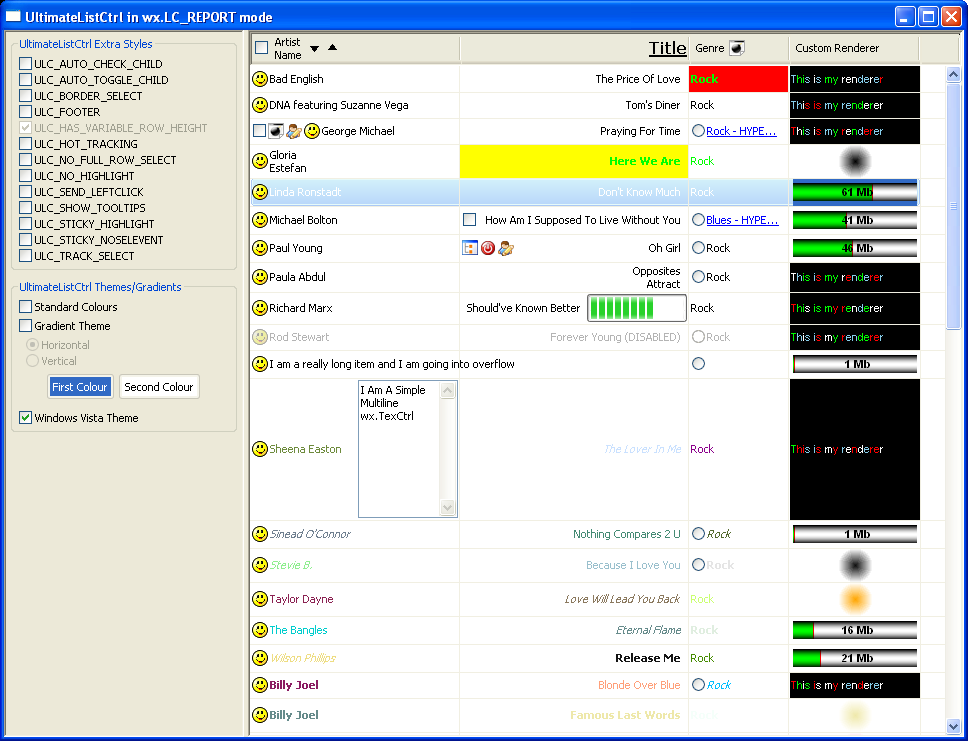The image size is (968, 741).
Task: Enable the ULC_HOT_TRACKING style checkbox
Action: 26,144
